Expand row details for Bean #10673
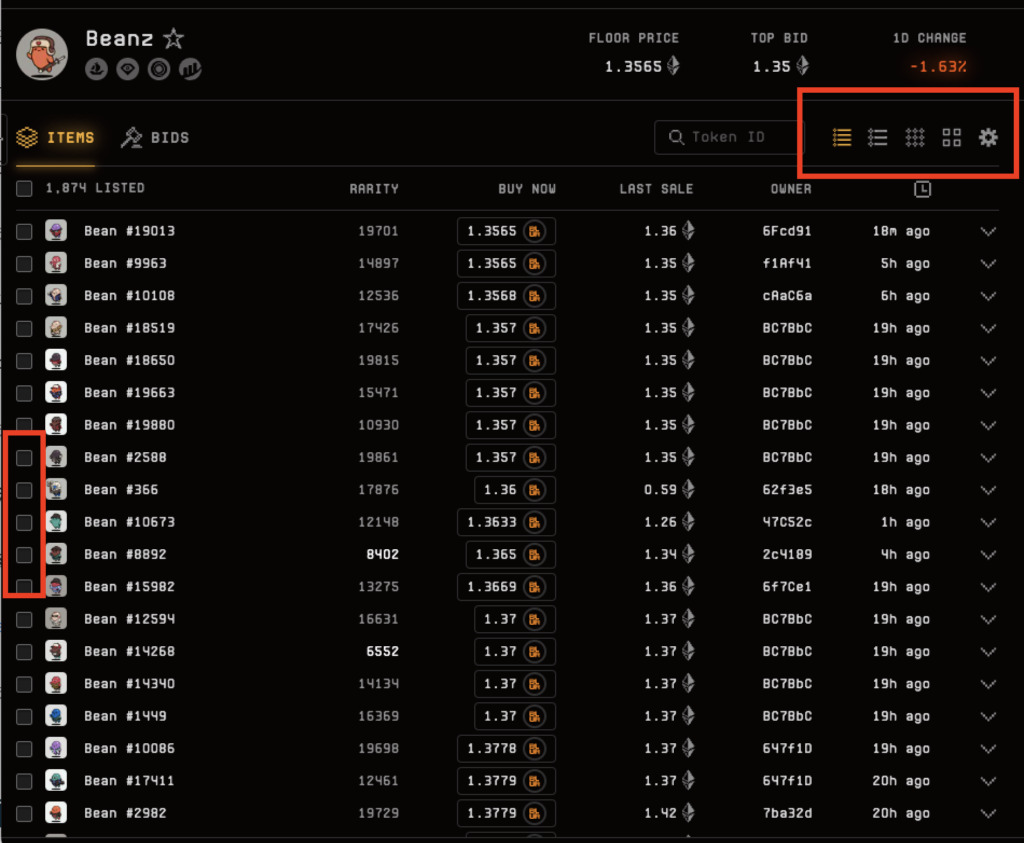The image size is (1024, 843). (988, 522)
